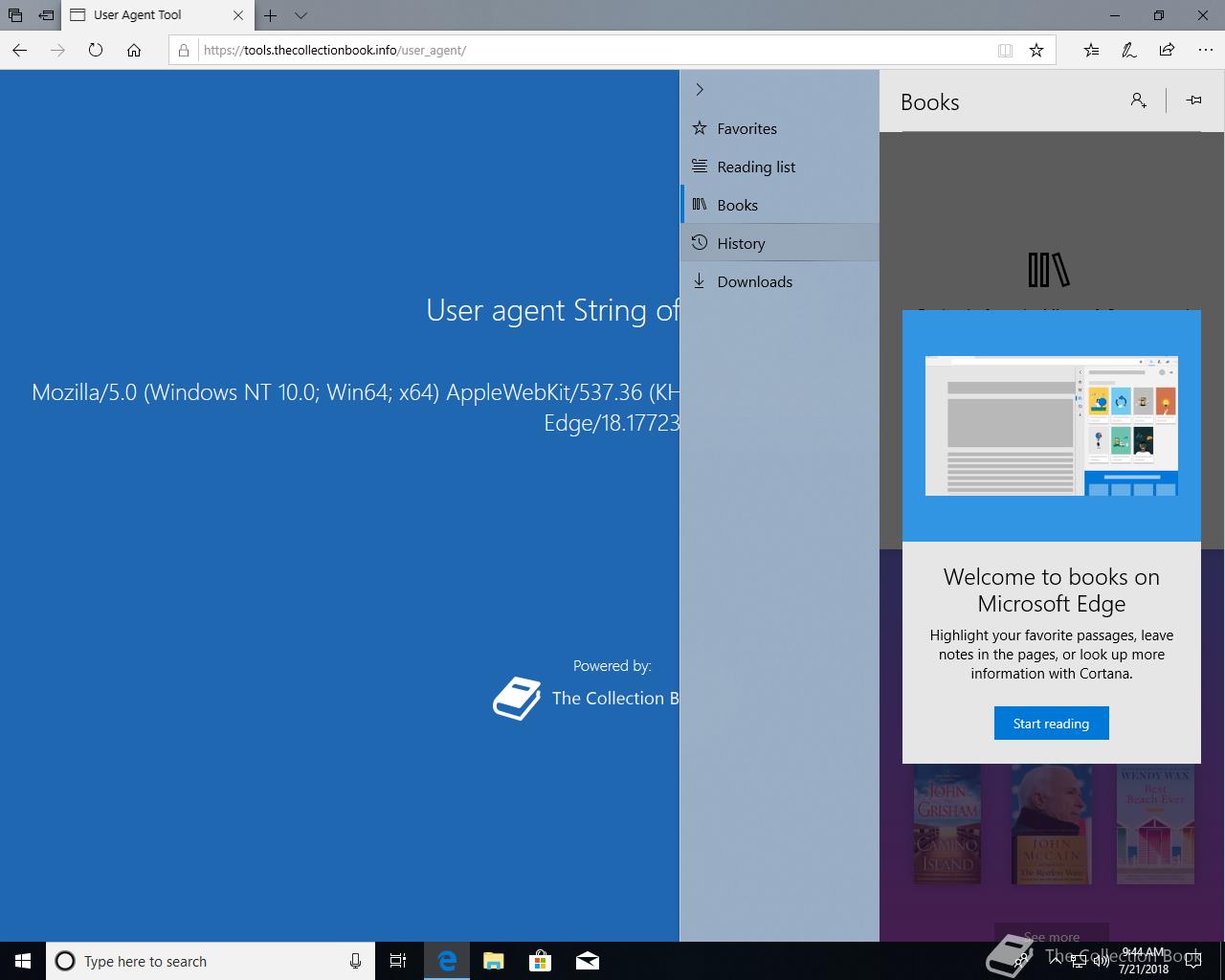
Task: Open Reading list in the Hub
Action: click(779, 167)
